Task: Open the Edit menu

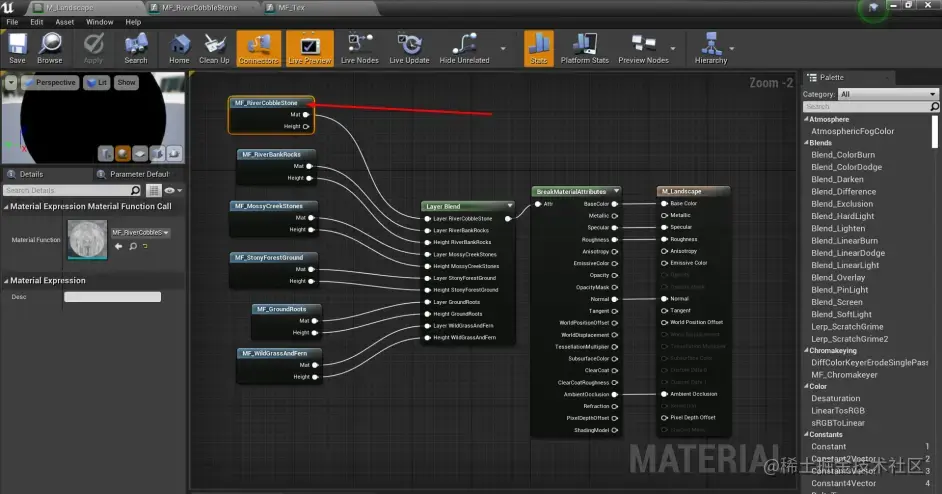Action: pos(37,22)
